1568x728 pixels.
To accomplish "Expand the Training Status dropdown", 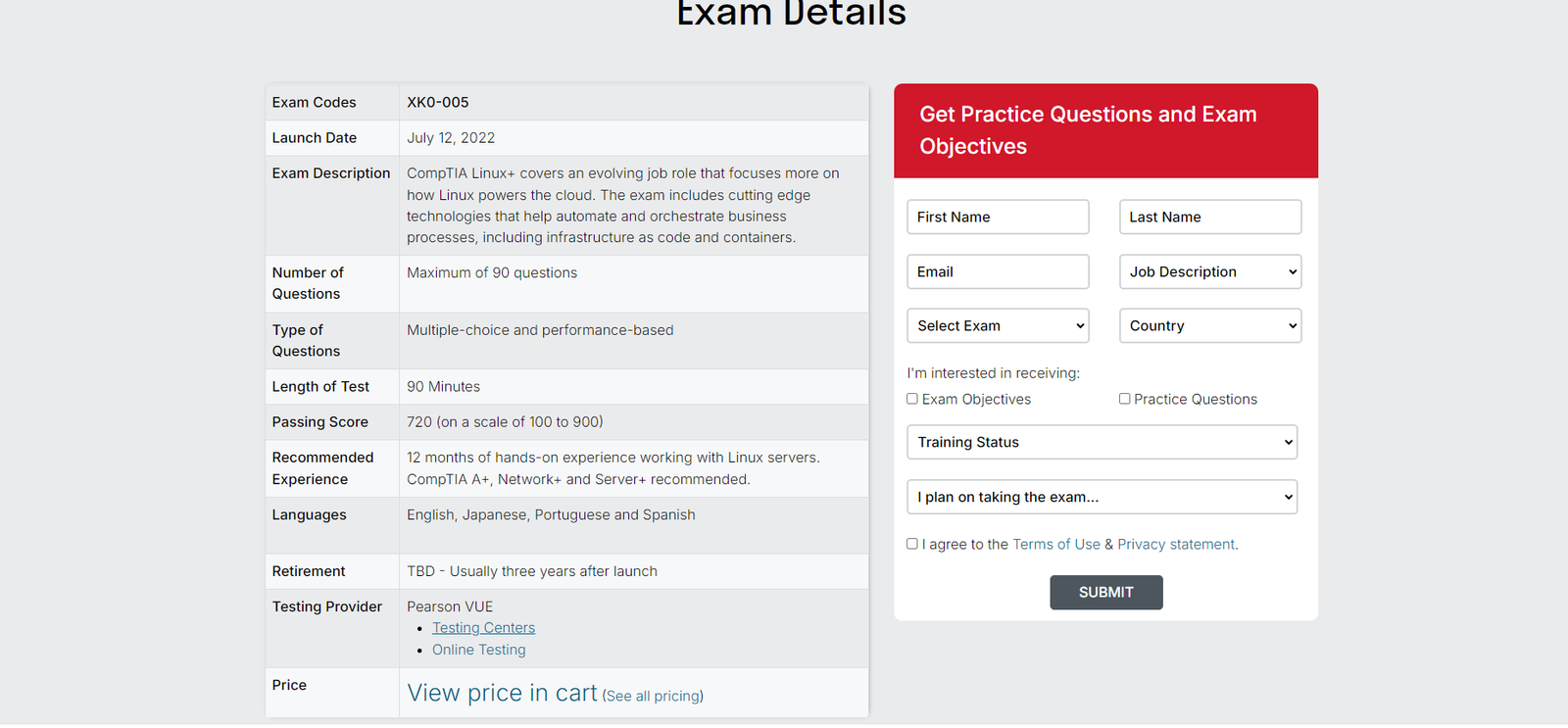I will click(x=1102, y=442).
